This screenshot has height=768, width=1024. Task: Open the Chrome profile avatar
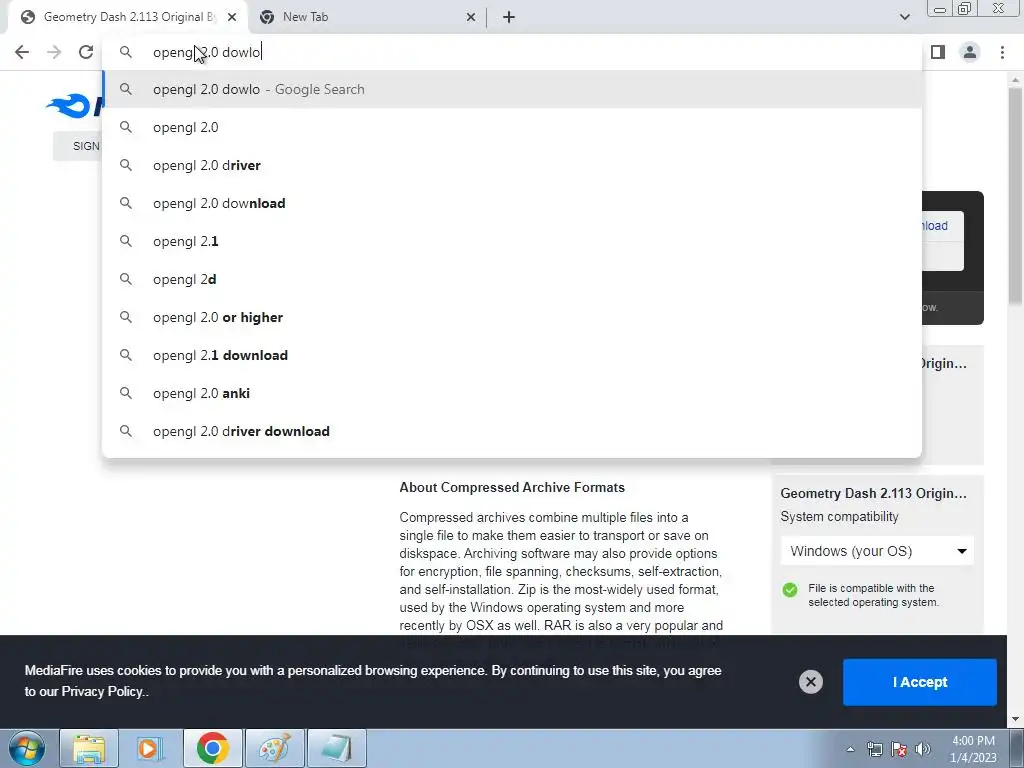[x=970, y=52]
